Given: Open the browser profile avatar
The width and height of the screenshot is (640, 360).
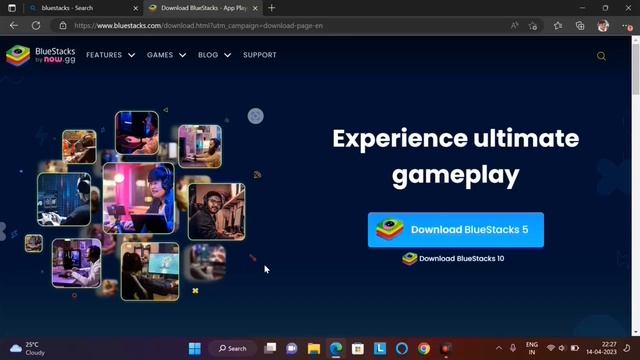Looking at the screenshot, I should click(603, 26).
